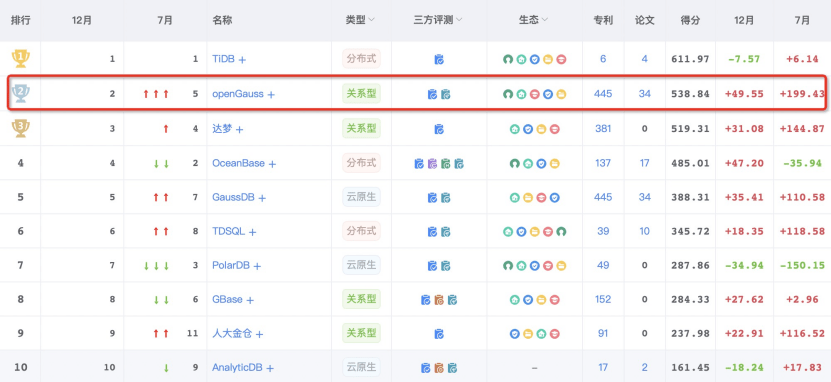Click the plus icon next to AnalyticDB
Screen dimensions: 831x382
[270, 368]
